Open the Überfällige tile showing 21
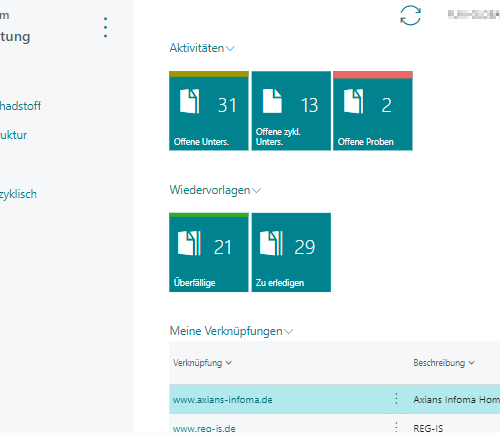 pyautogui.click(x=209, y=252)
